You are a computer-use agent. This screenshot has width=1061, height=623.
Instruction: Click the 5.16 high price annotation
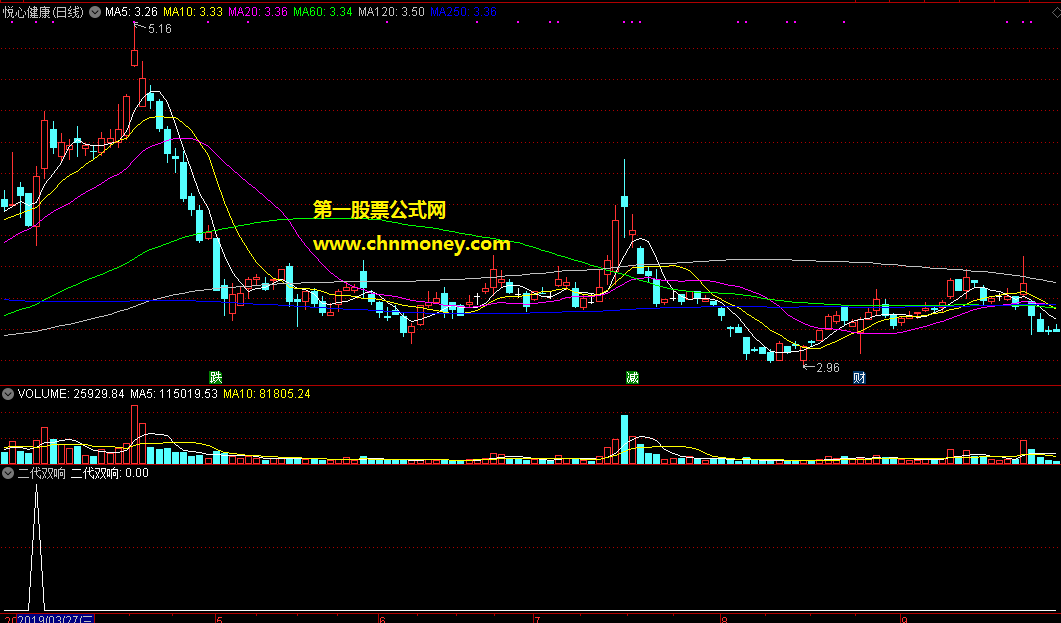(x=160, y=29)
